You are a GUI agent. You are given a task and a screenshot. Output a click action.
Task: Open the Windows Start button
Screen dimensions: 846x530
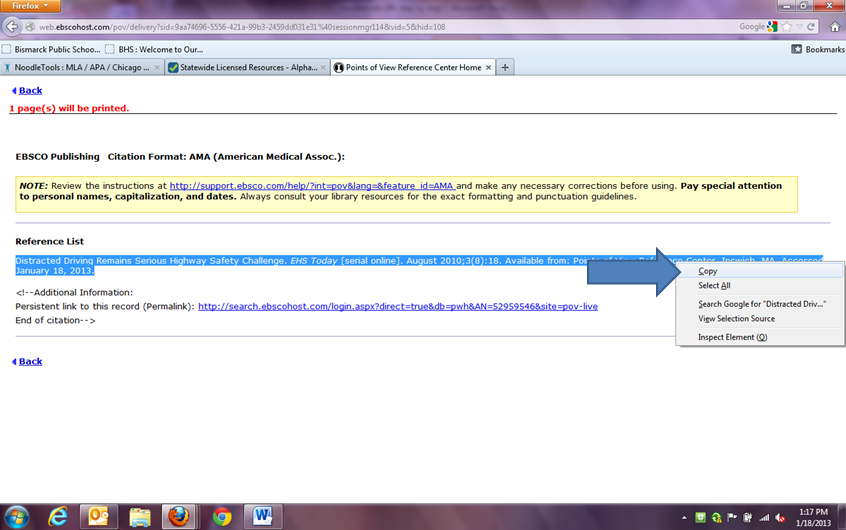point(17,517)
